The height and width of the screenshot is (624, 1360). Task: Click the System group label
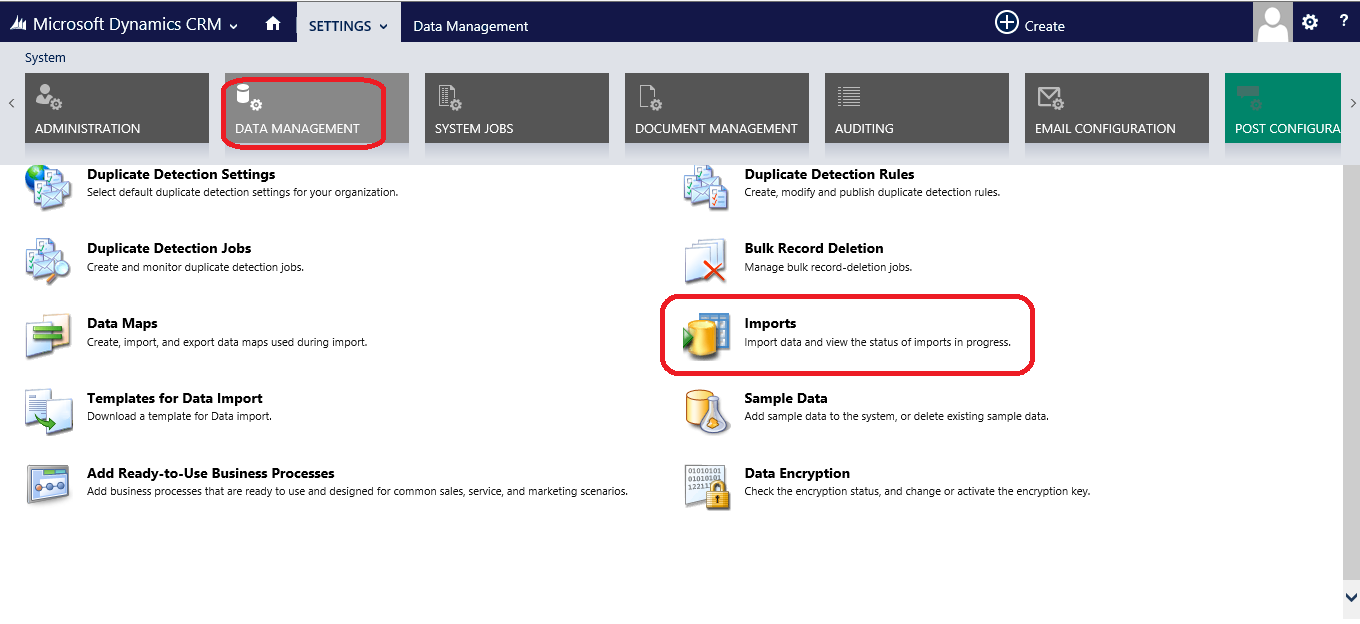(45, 58)
